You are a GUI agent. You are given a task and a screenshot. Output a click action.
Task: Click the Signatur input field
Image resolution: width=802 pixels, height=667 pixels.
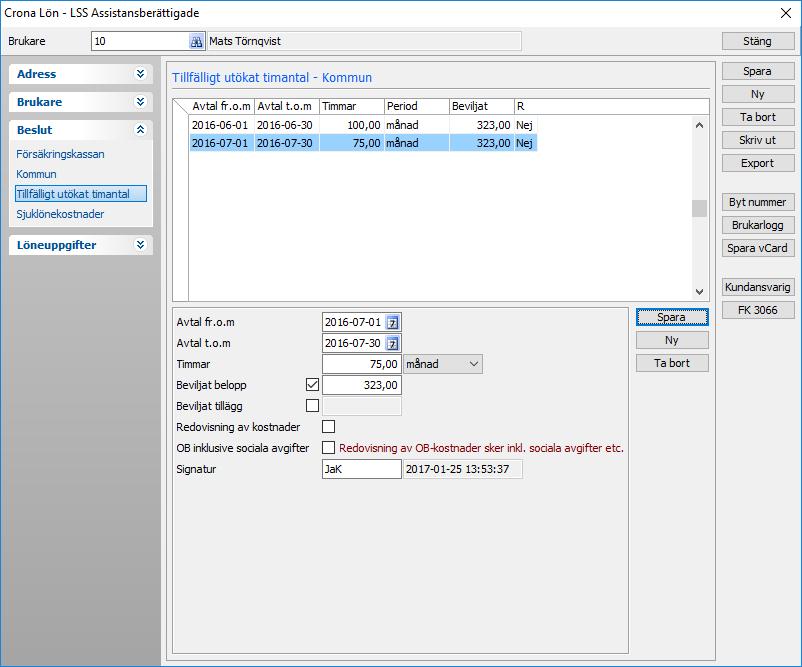(x=362, y=469)
